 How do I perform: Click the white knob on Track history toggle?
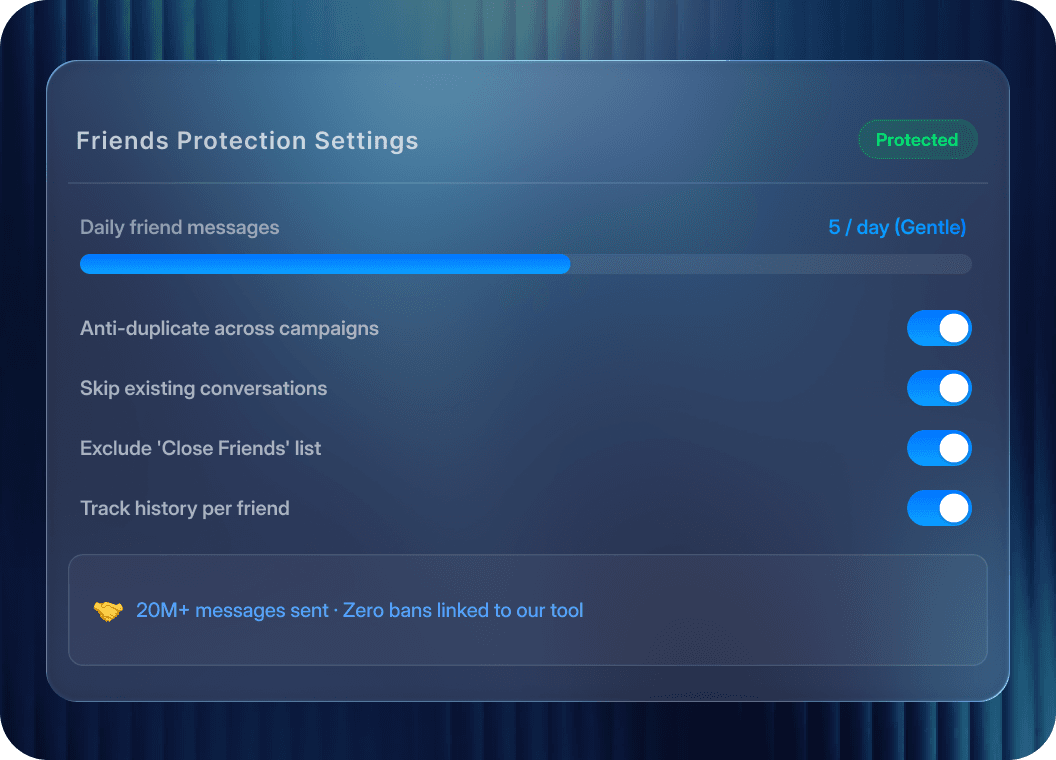click(x=954, y=508)
